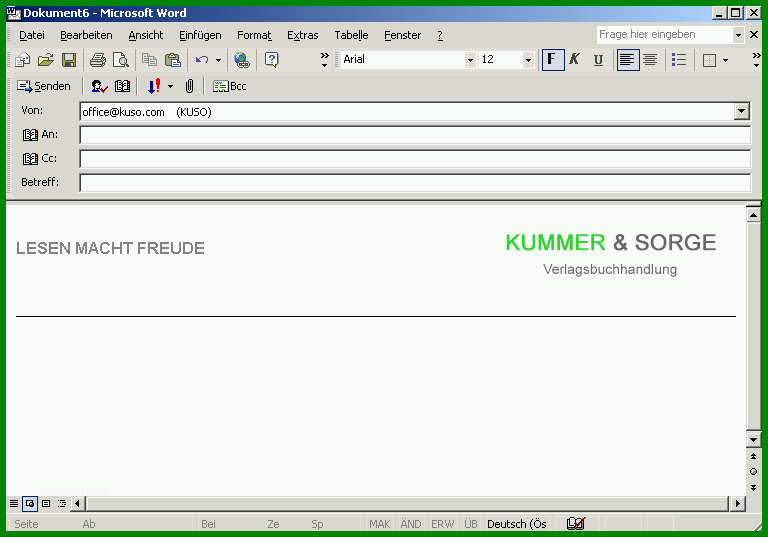Image resolution: width=768 pixels, height=537 pixels.
Task: Toggle italic formatting K button
Action: point(575,60)
